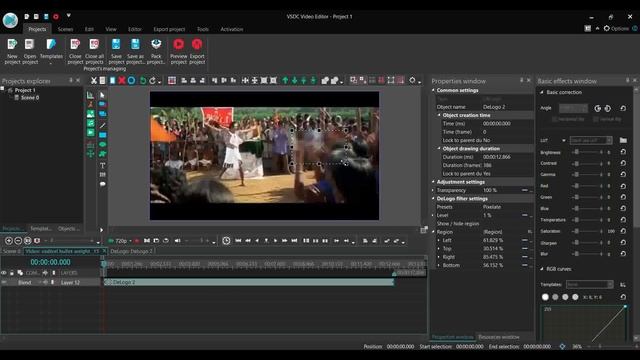Viewport: 640px width, 360px height.
Task: Click the Pack project icon
Action: coord(156,44)
